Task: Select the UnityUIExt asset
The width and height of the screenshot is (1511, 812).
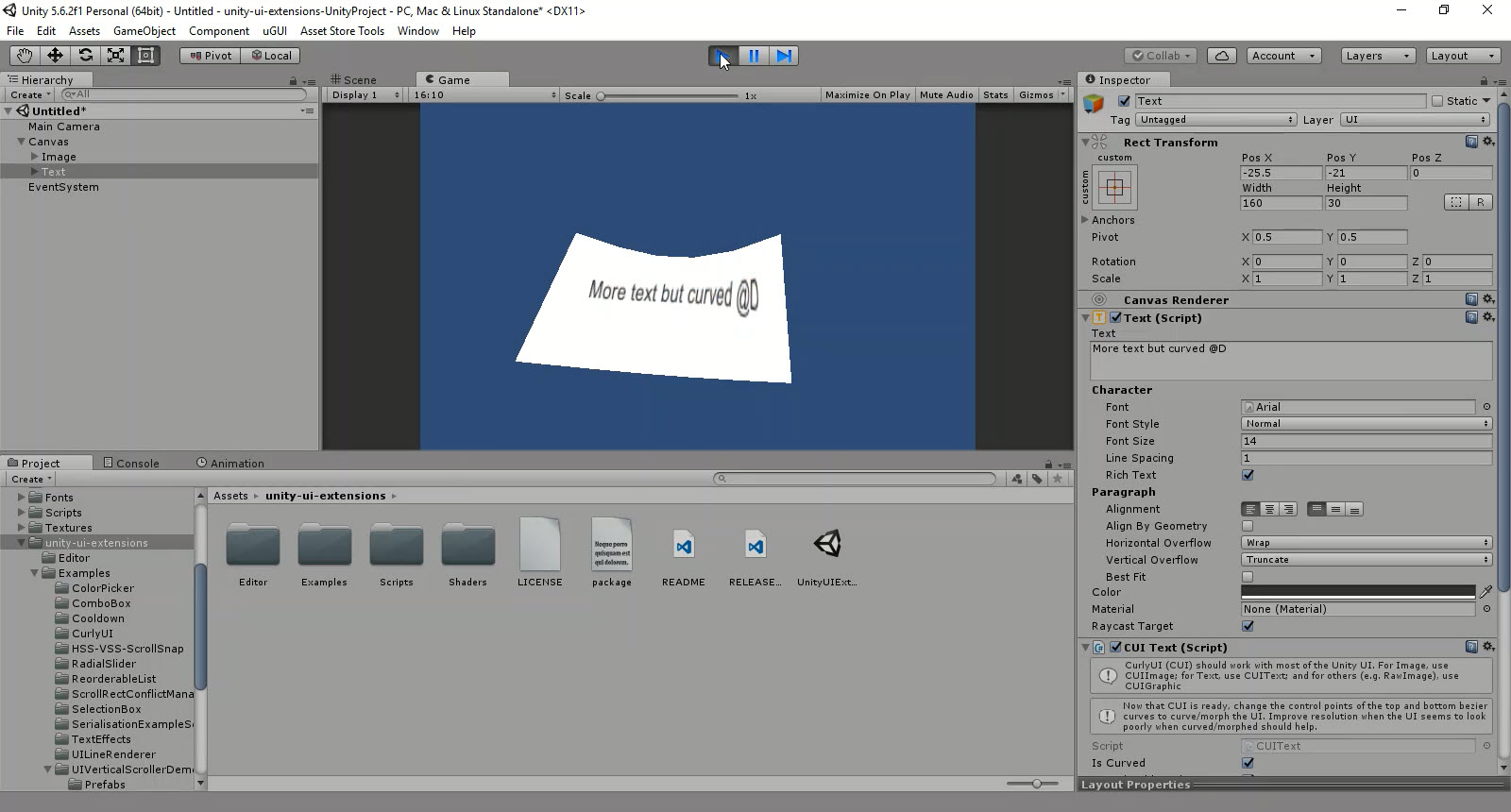Action: click(826, 553)
